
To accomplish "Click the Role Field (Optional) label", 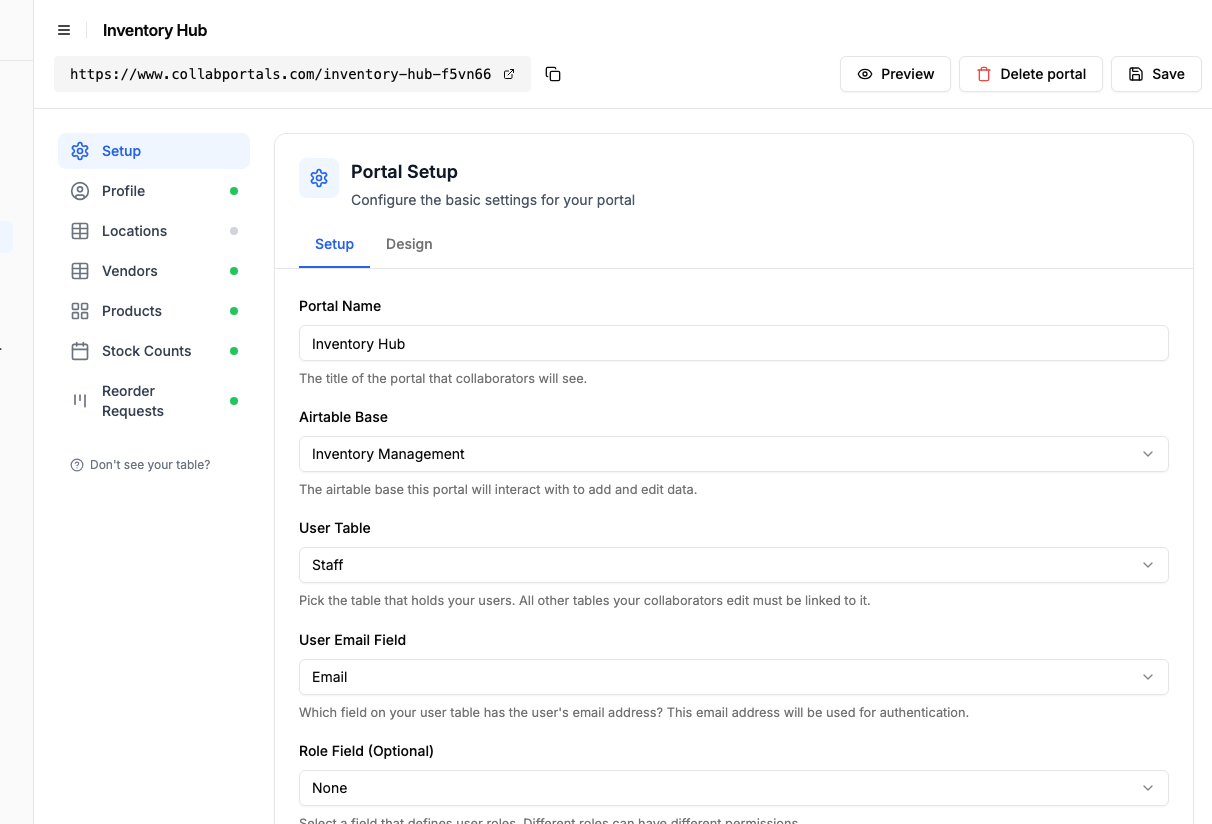I will pos(368,751).
